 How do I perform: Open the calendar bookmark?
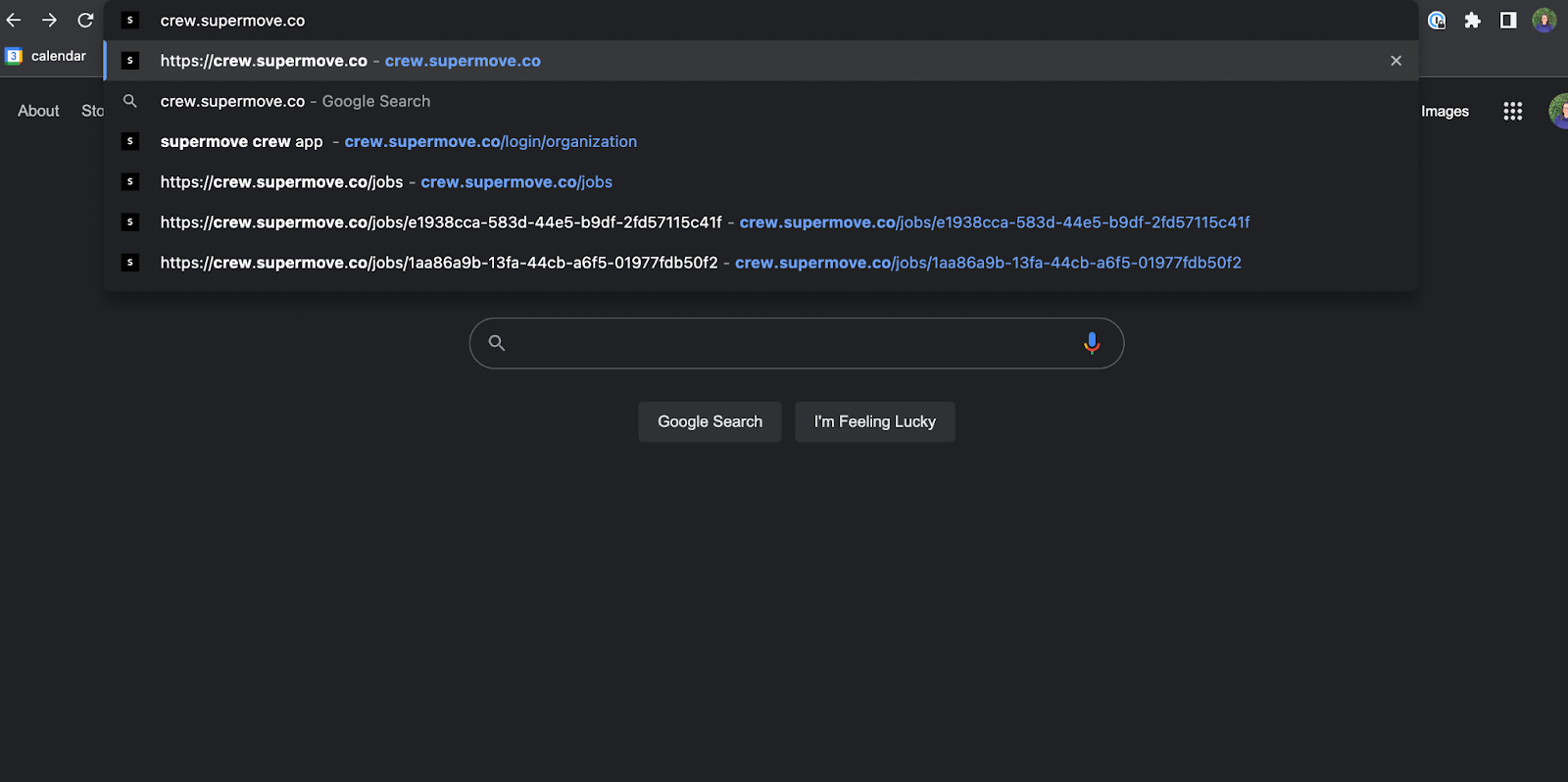click(47, 56)
